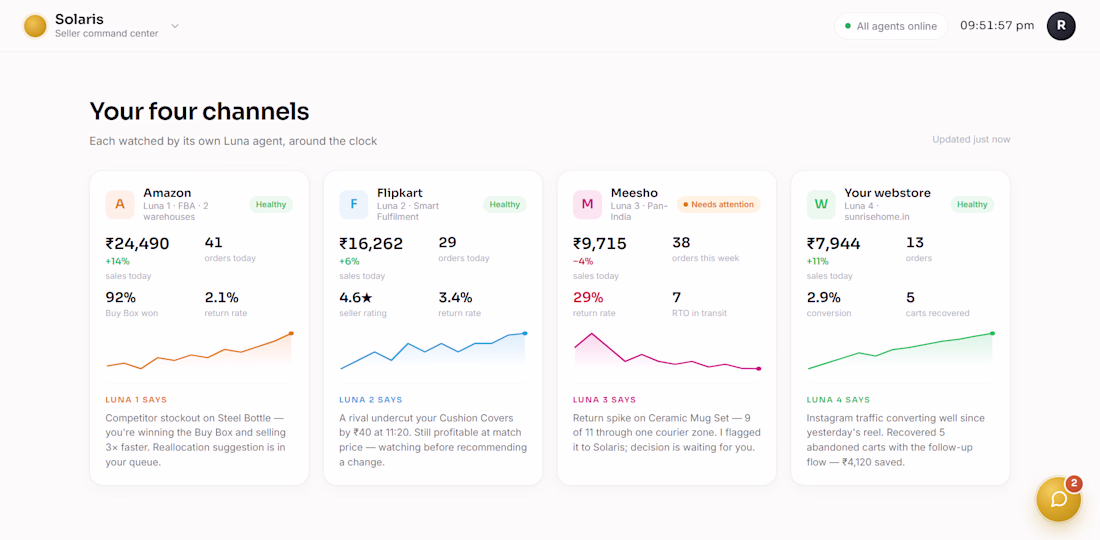Click the Amazon channel "A" icon
The height and width of the screenshot is (540, 1100).
point(120,204)
